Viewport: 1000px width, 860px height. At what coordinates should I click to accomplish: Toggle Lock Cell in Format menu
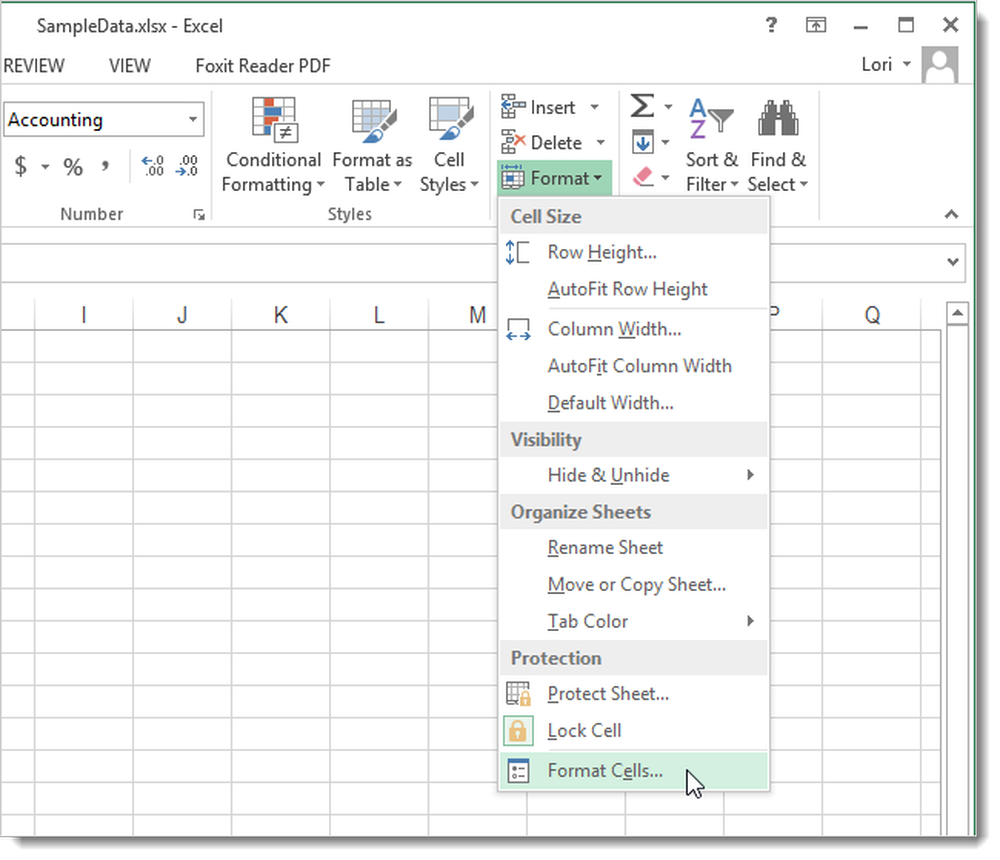click(x=634, y=730)
